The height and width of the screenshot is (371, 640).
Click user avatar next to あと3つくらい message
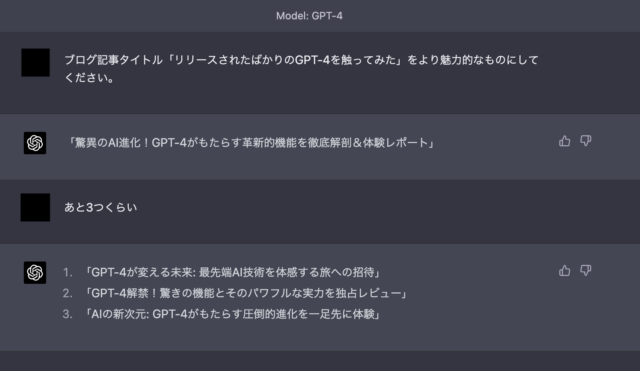coord(36,207)
